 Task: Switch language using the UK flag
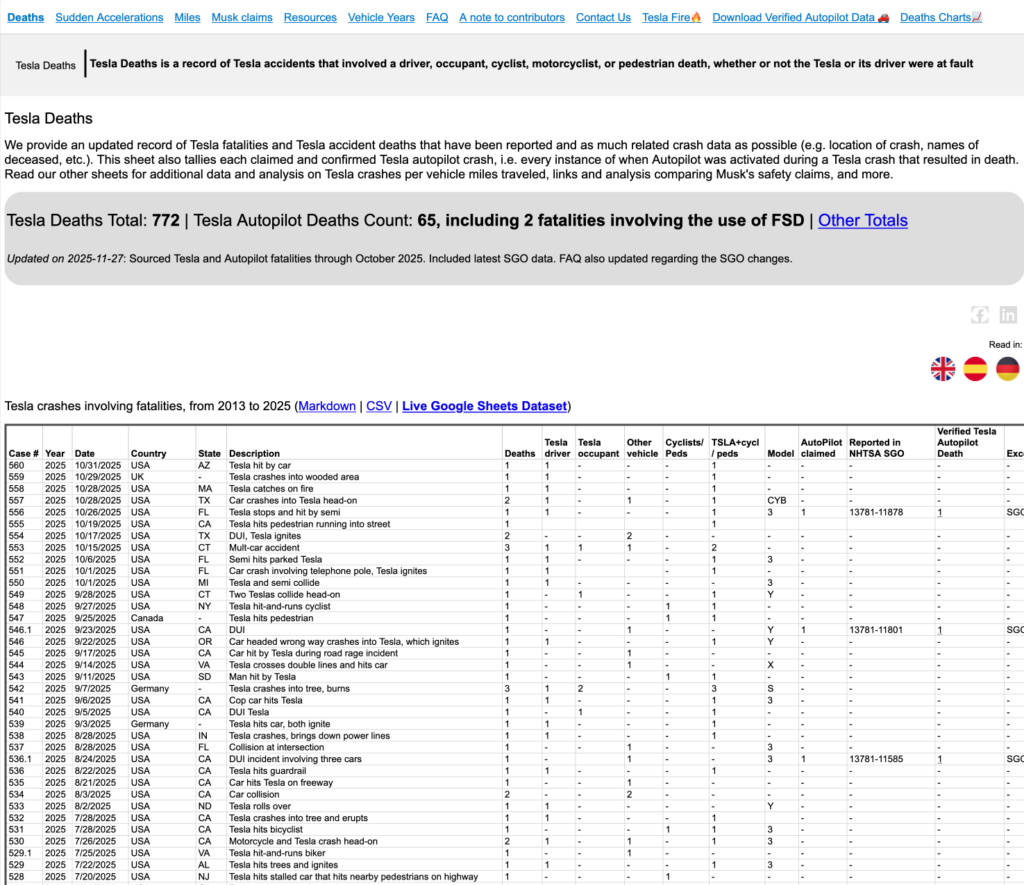[942, 369]
